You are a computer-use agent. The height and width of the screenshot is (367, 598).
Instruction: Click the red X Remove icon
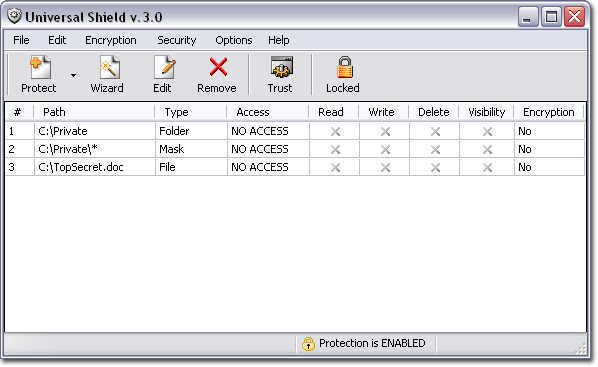[x=219, y=67]
